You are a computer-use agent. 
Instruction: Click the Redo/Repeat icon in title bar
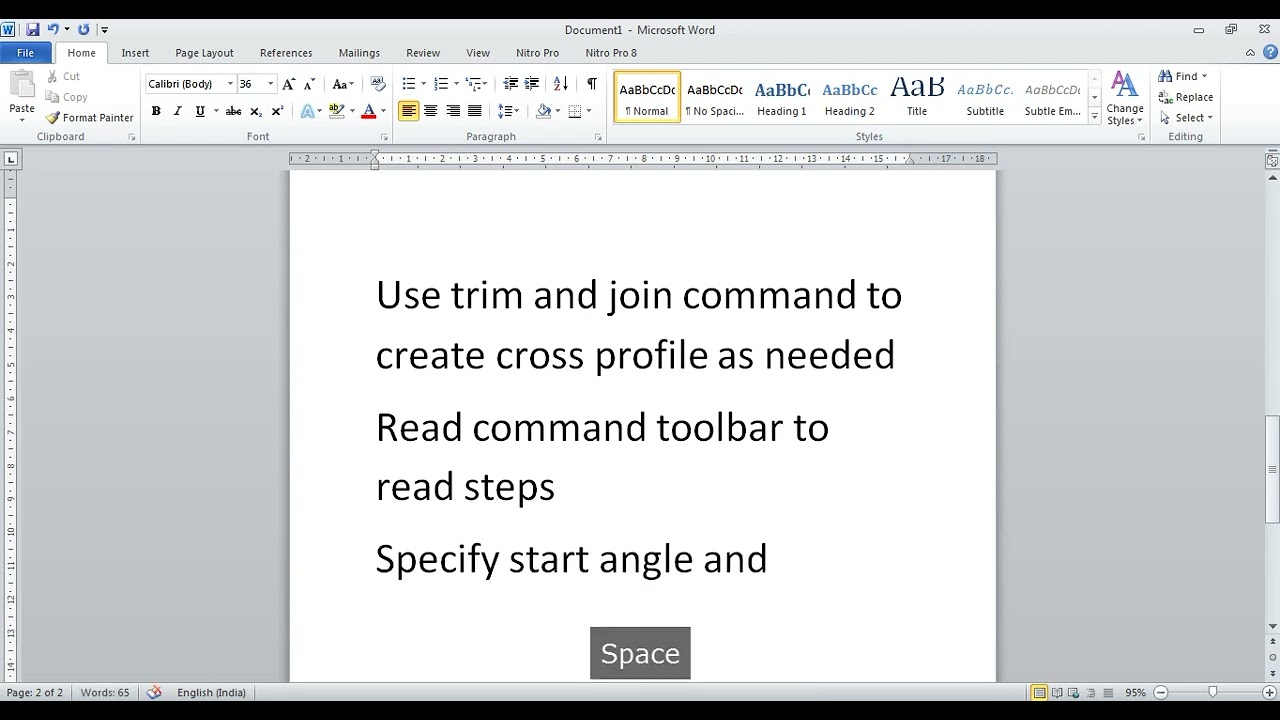[x=83, y=30]
